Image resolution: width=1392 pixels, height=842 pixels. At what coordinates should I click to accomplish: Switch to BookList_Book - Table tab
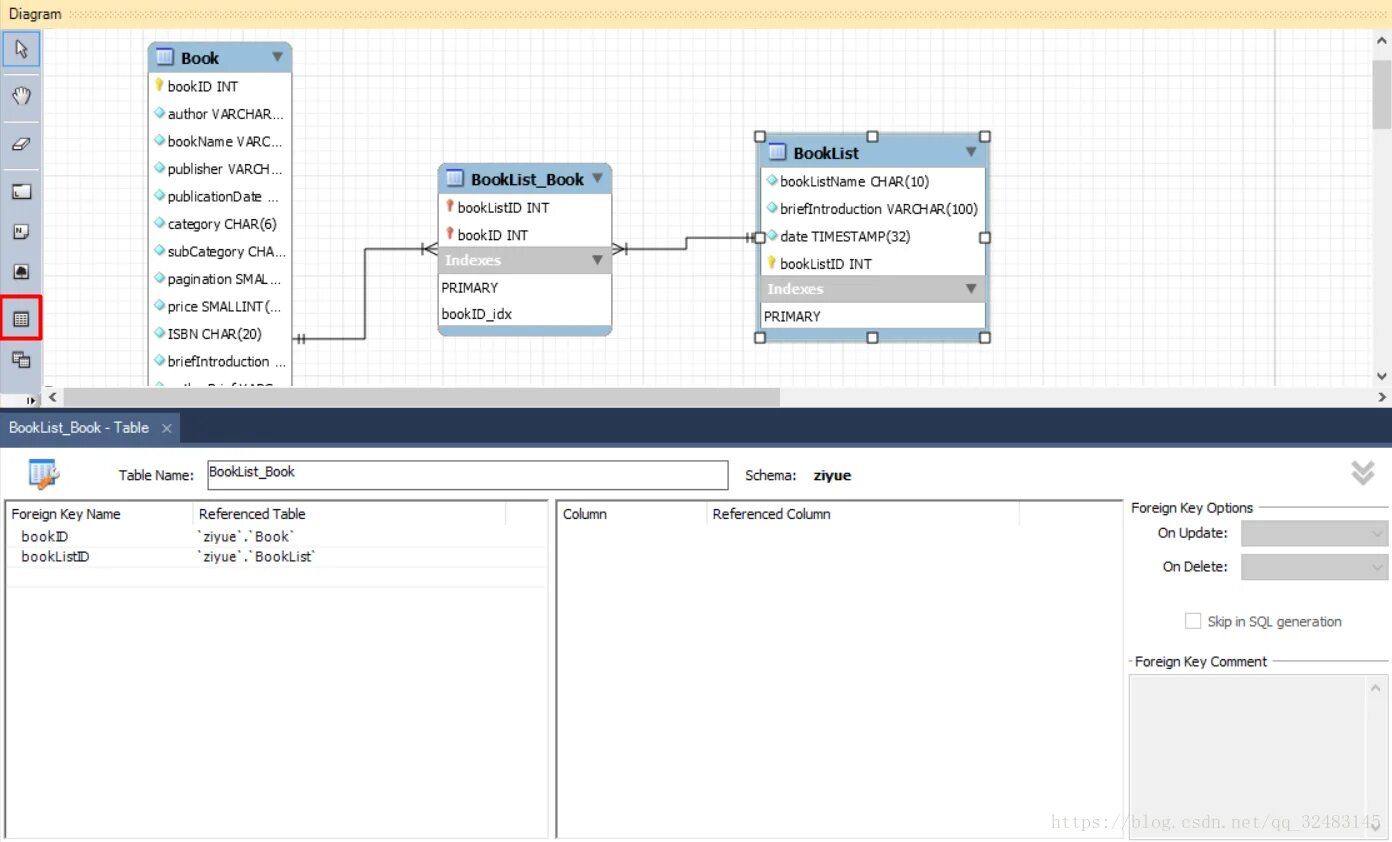pos(79,427)
